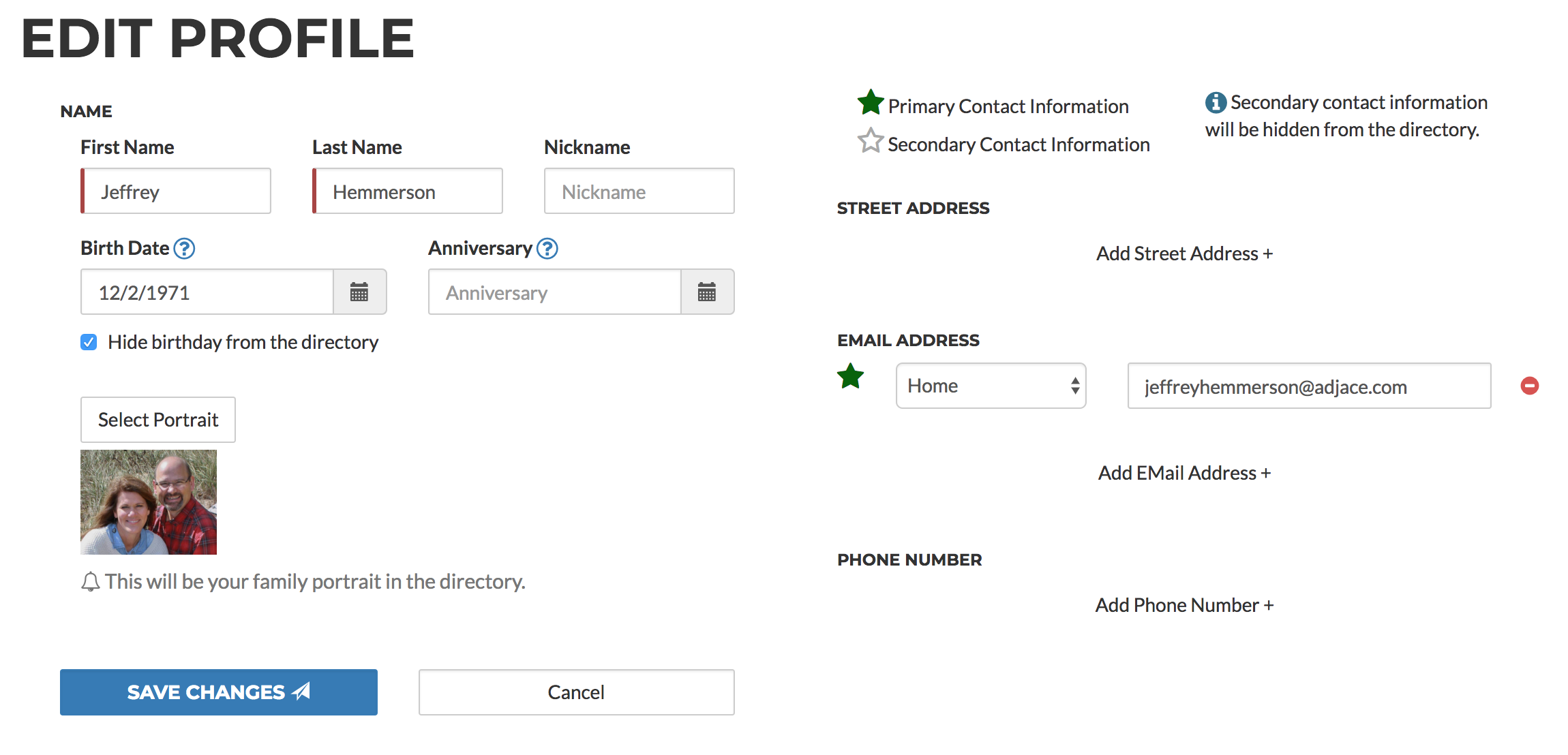Click the family portrait thumbnail
The width and height of the screenshot is (1568, 755).
tap(148, 502)
